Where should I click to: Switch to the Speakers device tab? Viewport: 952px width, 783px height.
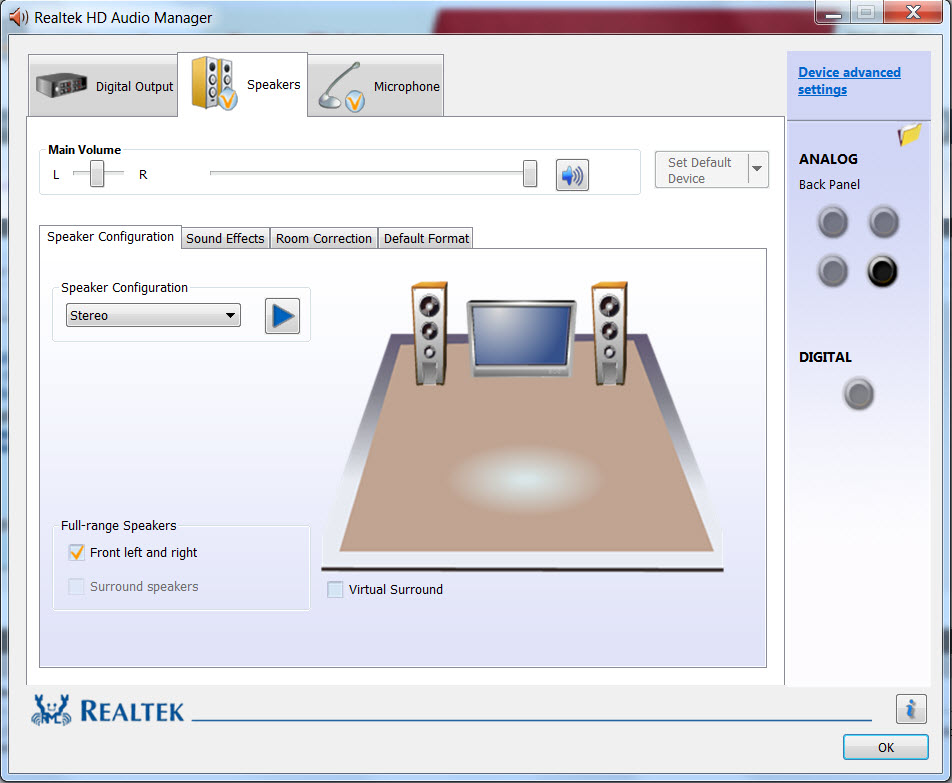coord(243,84)
